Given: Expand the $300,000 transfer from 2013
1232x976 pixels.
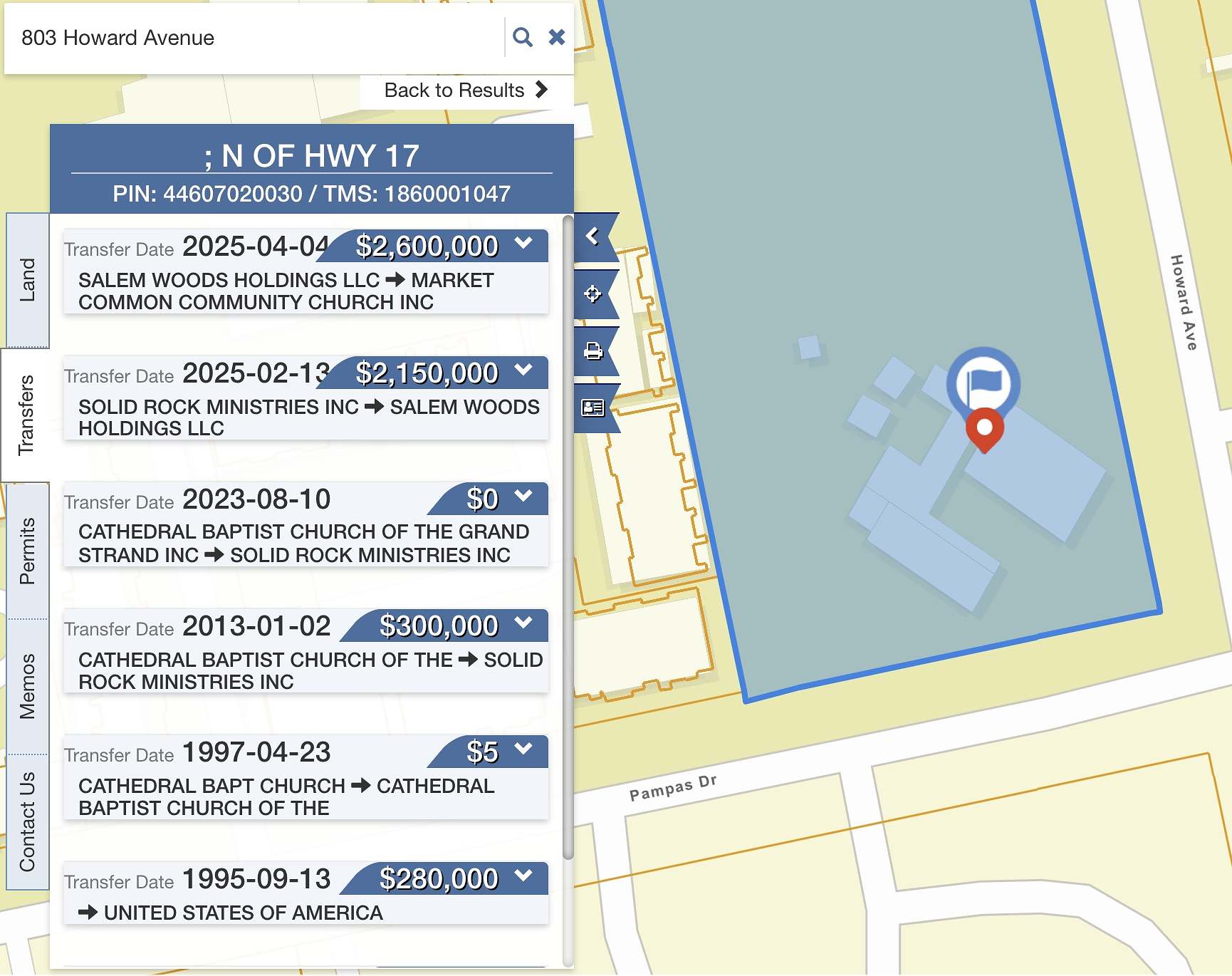Looking at the screenshot, I should point(523,623).
